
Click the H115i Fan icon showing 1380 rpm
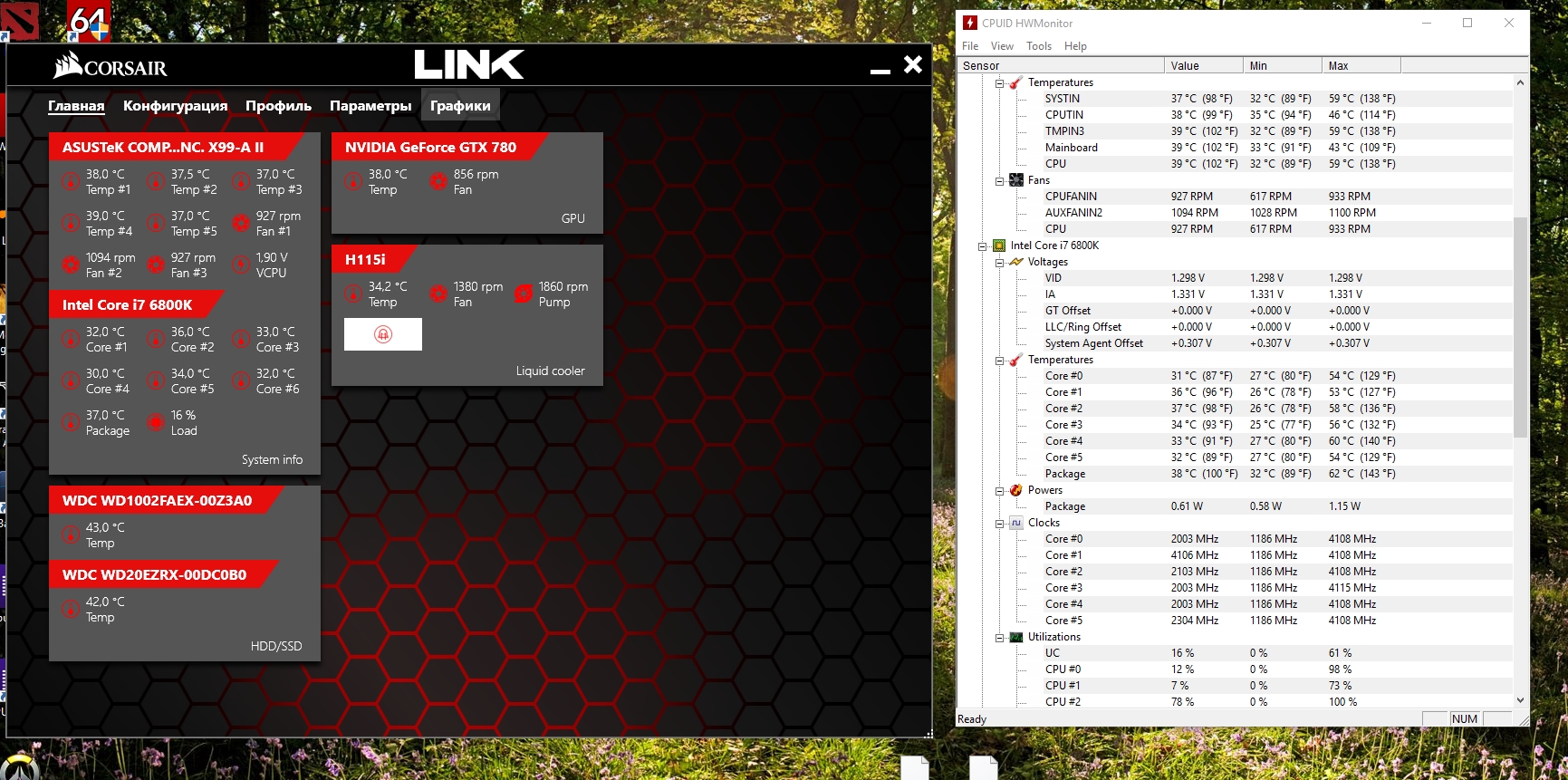(x=438, y=294)
